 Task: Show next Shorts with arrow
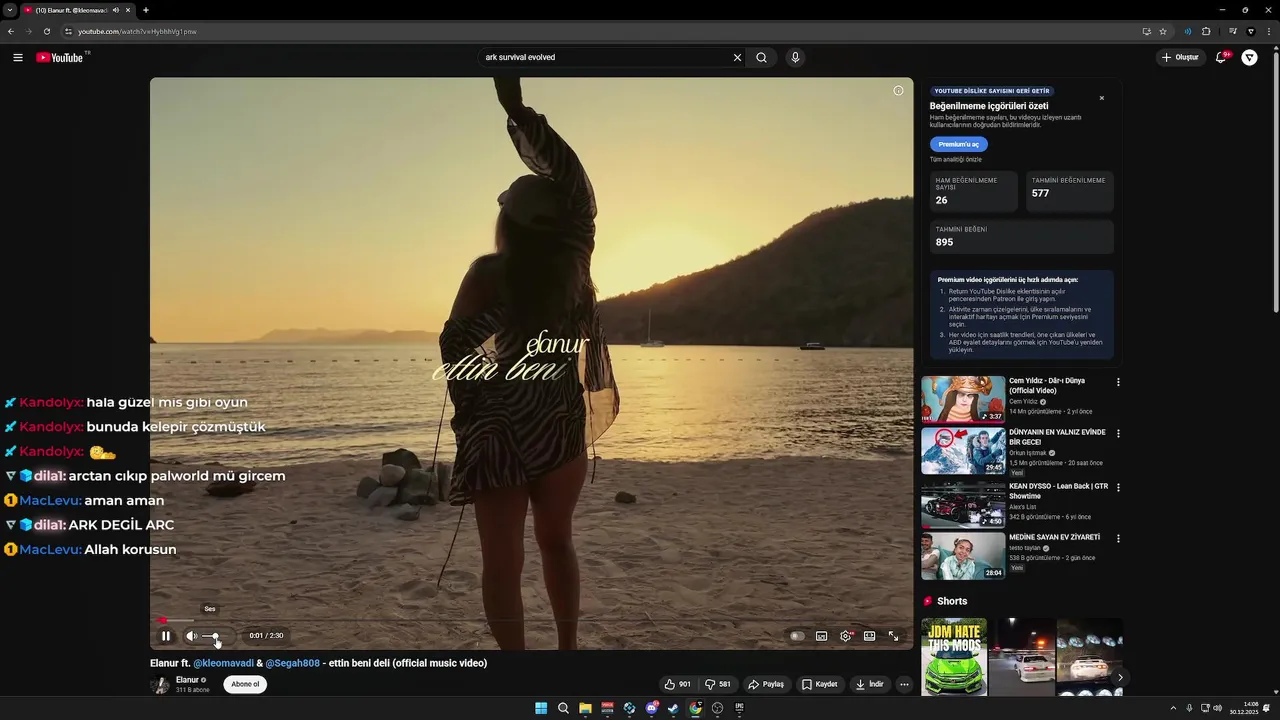point(1120,678)
